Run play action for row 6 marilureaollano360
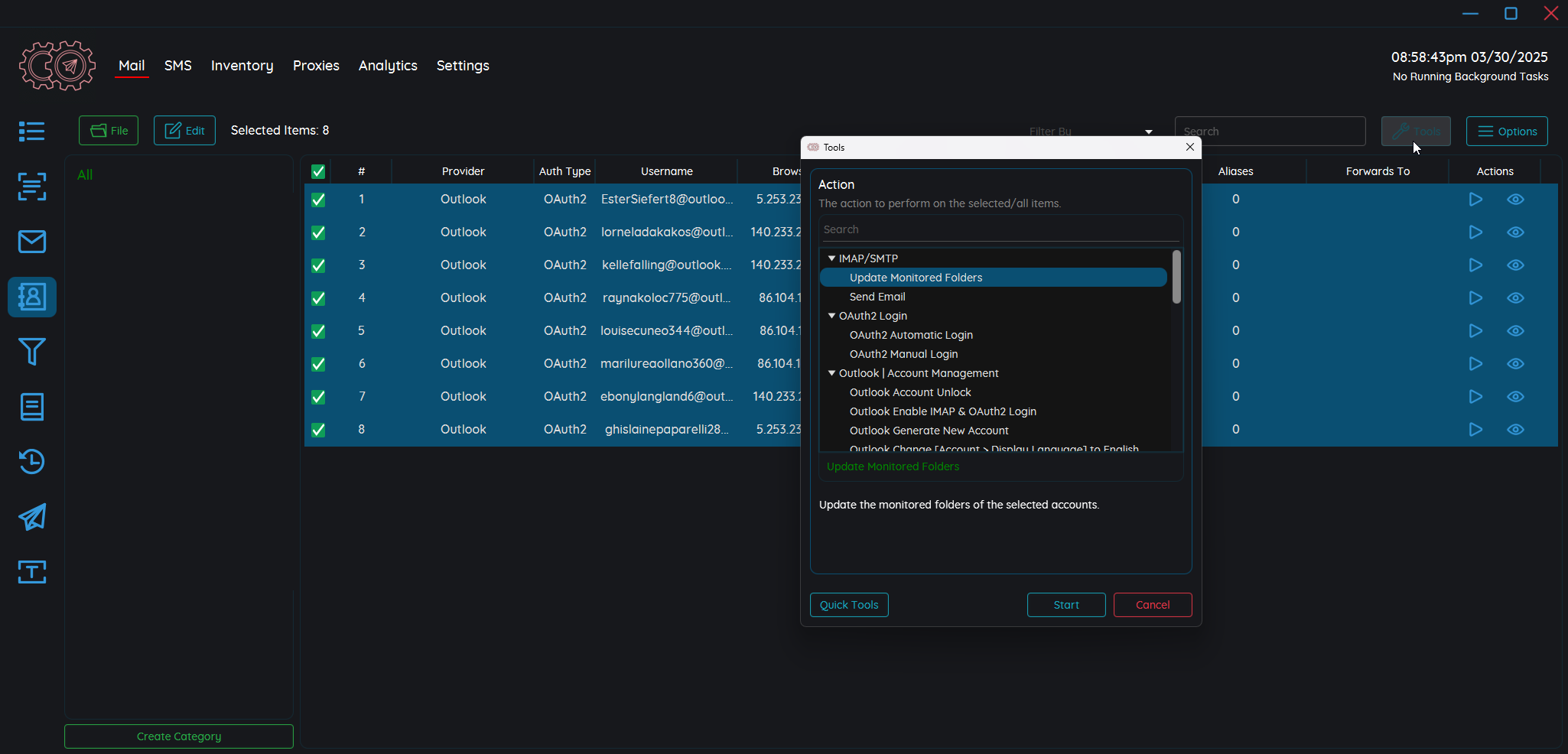1568x754 pixels. tap(1475, 364)
